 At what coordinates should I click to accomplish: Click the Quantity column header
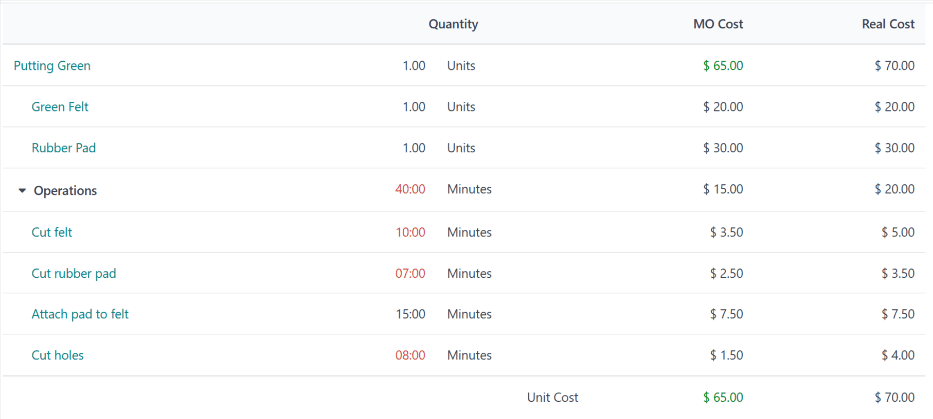pos(453,24)
